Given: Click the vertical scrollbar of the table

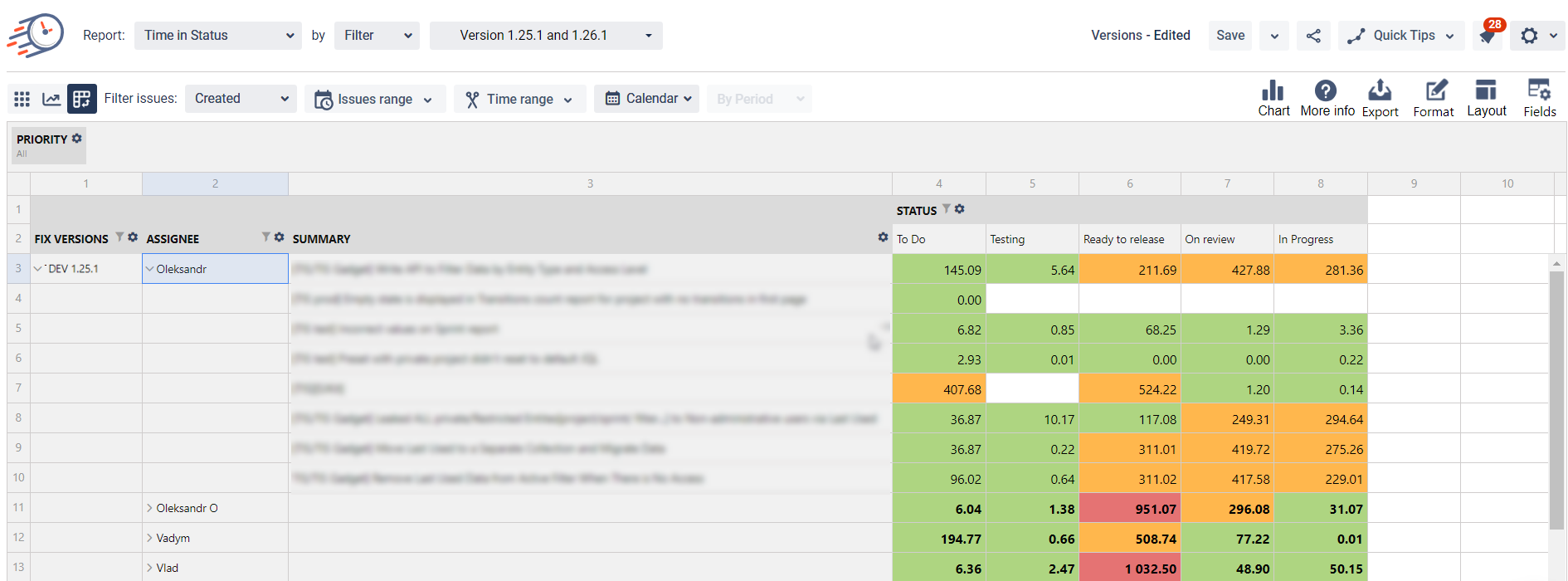Looking at the screenshot, I should [x=1556, y=398].
